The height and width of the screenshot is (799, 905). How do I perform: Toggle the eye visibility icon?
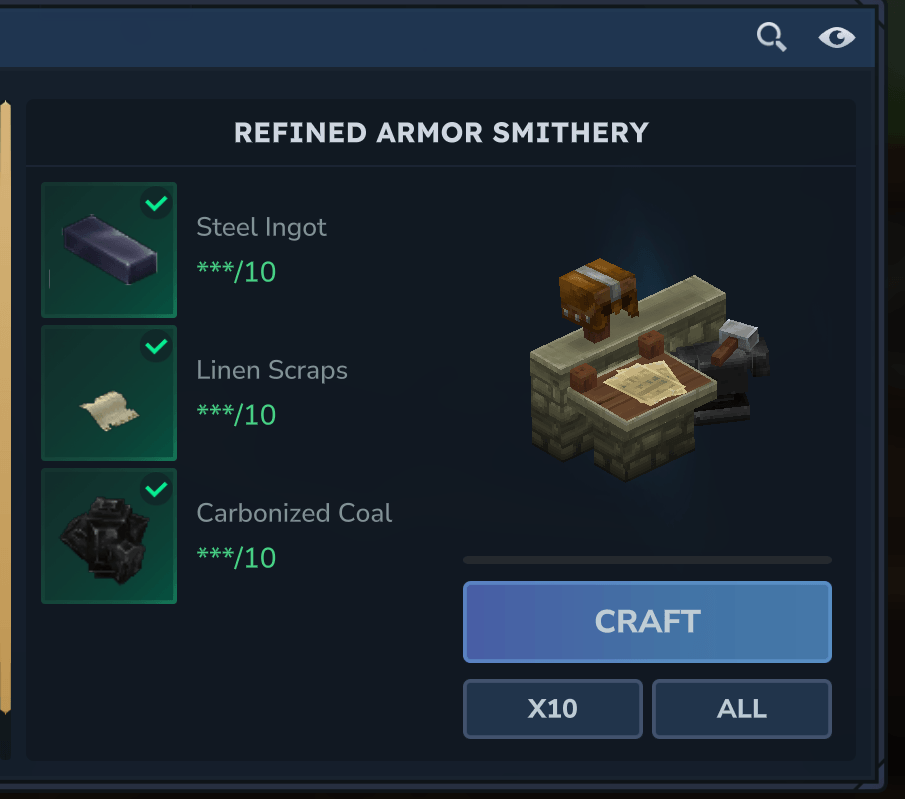pos(836,38)
